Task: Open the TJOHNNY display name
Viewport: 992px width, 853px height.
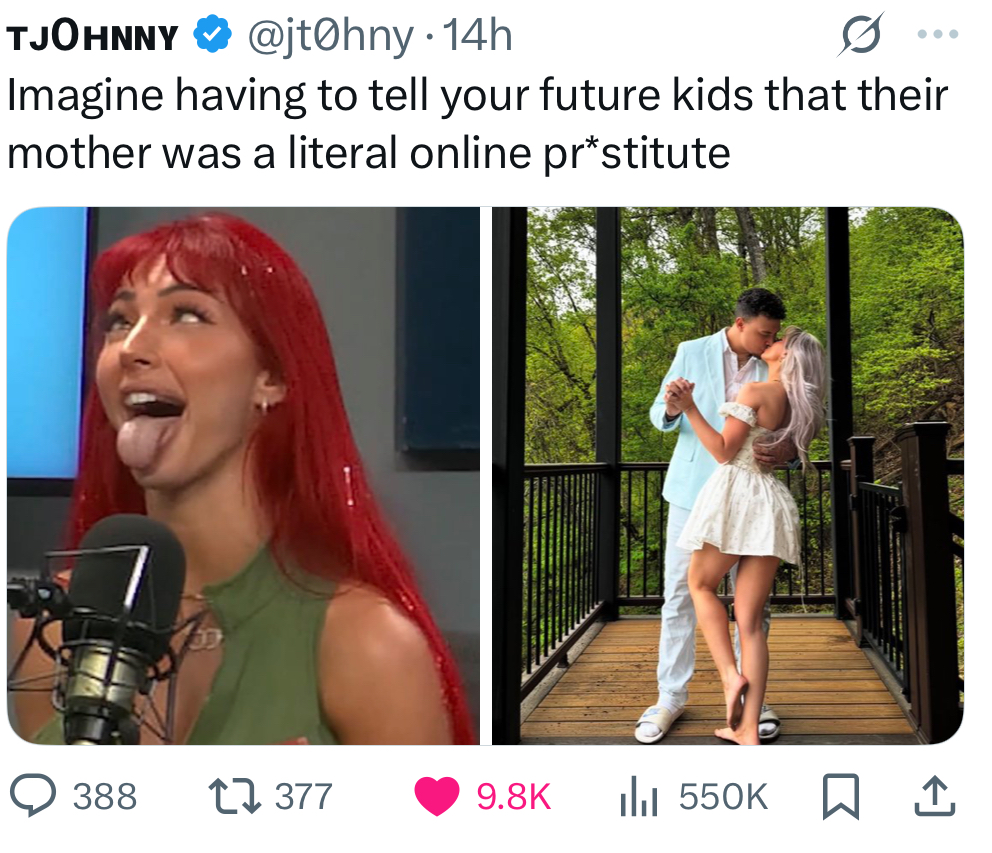Action: click(x=93, y=36)
